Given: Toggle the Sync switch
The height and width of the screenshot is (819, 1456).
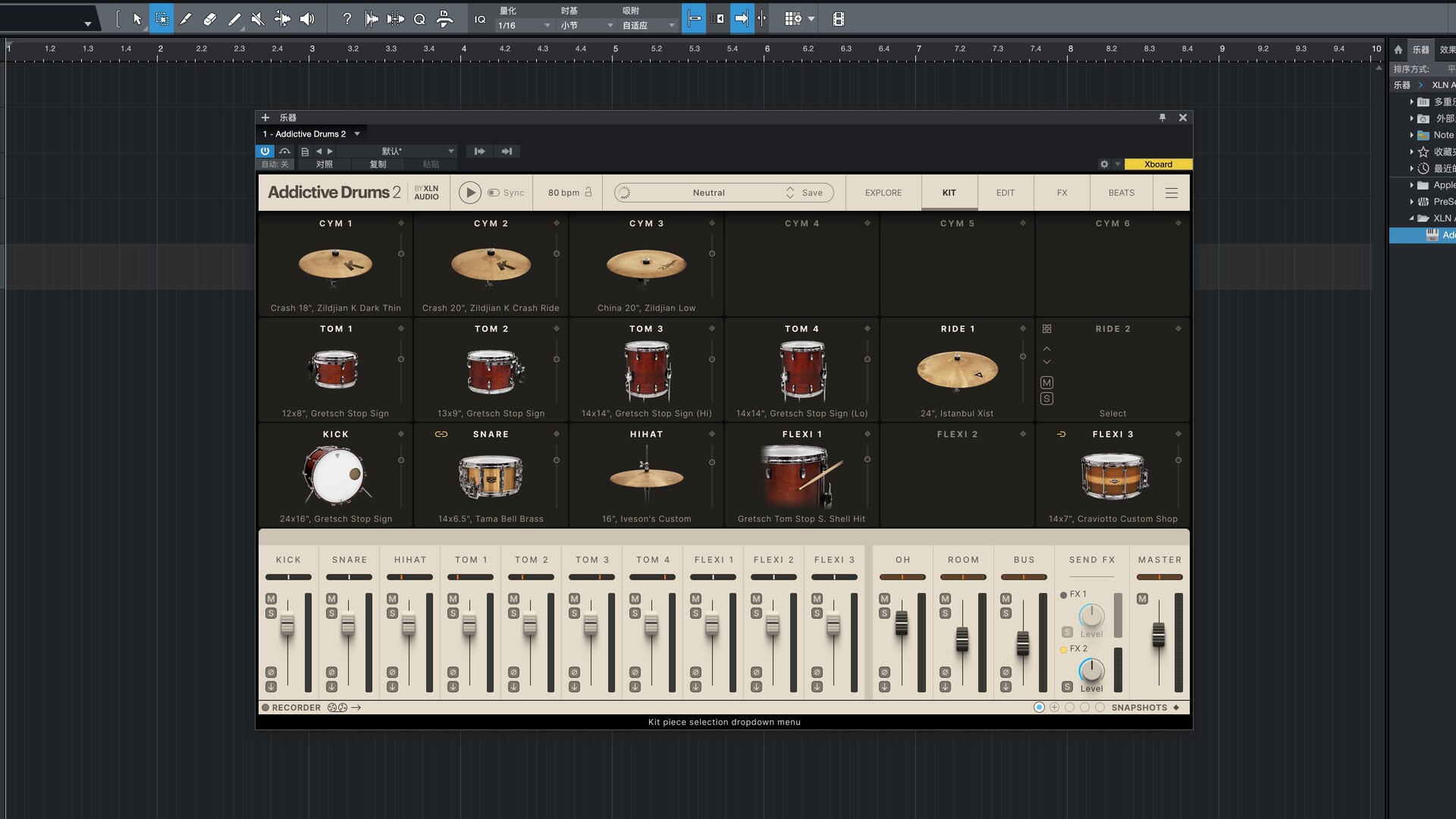Looking at the screenshot, I should [494, 193].
